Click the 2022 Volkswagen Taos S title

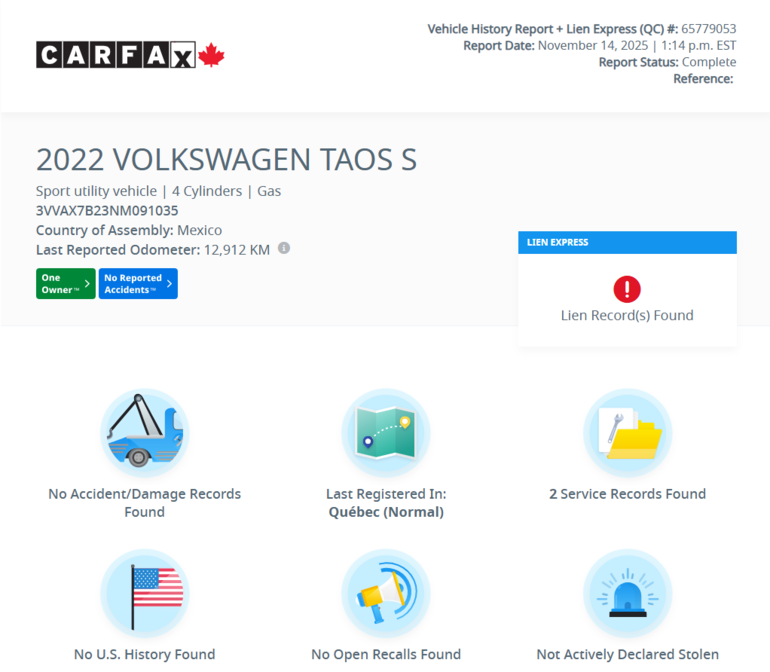pyautogui.click(x=226, y=160)
